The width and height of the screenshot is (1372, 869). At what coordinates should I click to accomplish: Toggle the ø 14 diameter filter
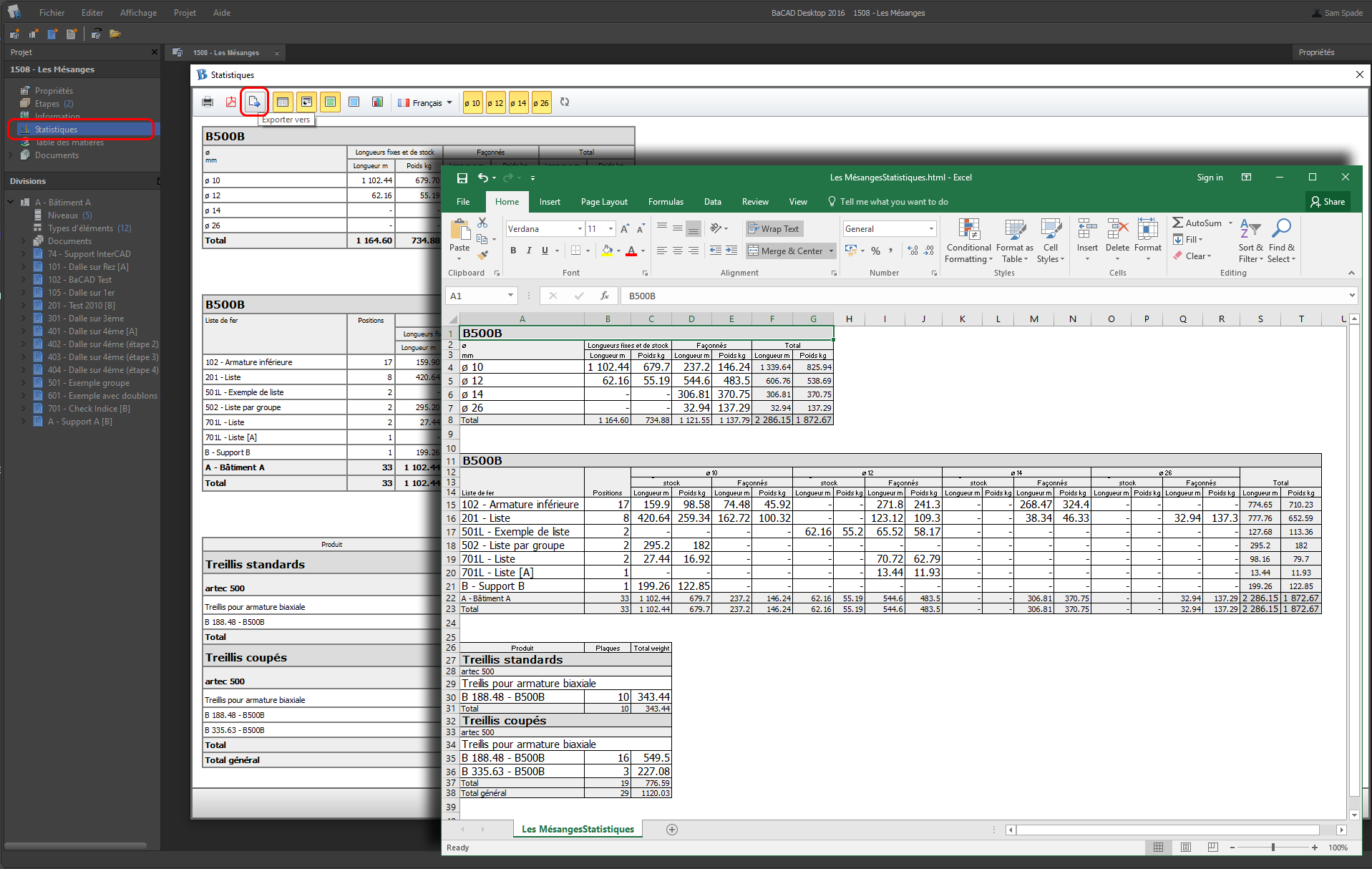[x=518, y=103]
